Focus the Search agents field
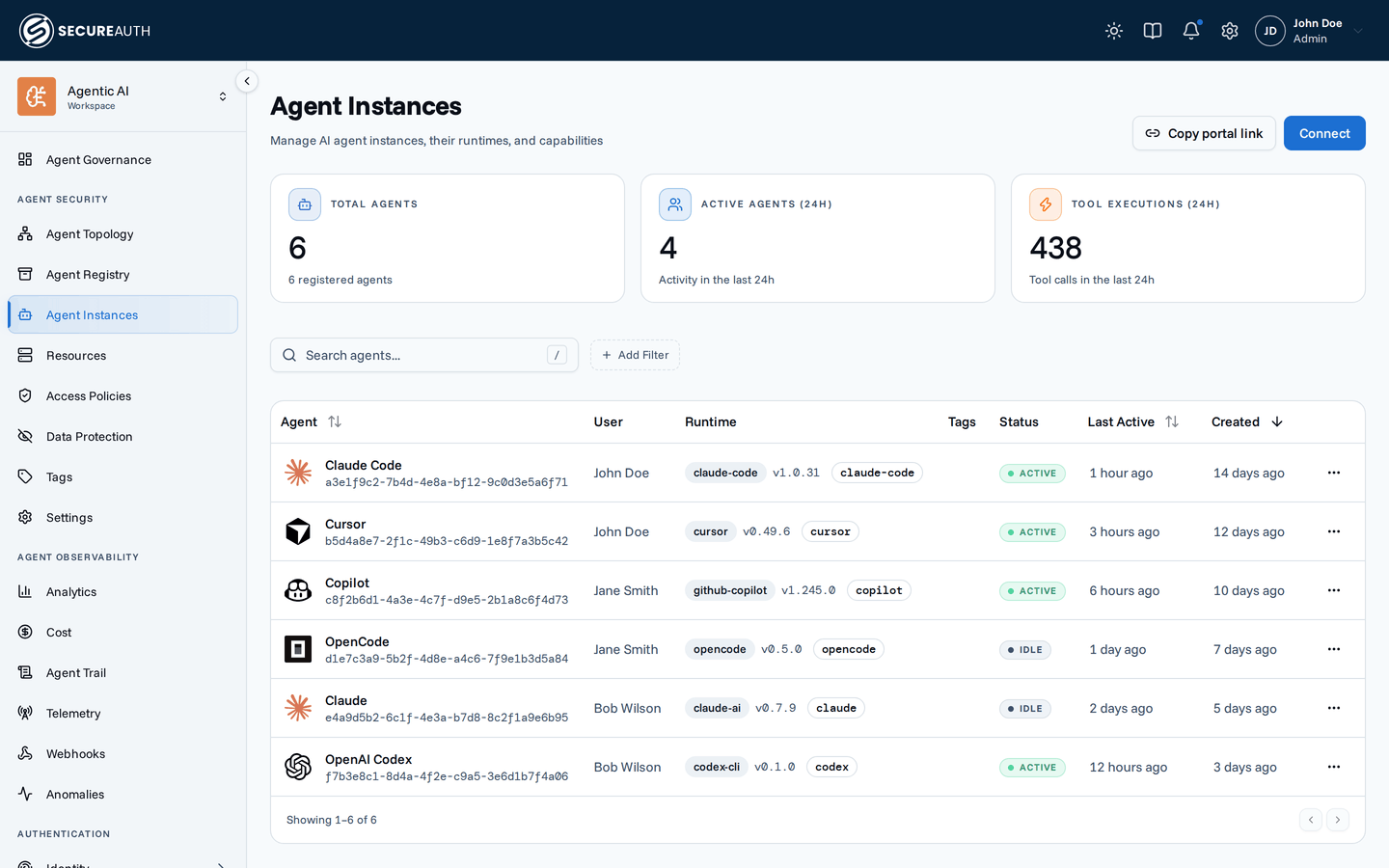This screenshot has height=868, width=1389. click(424, 355)
